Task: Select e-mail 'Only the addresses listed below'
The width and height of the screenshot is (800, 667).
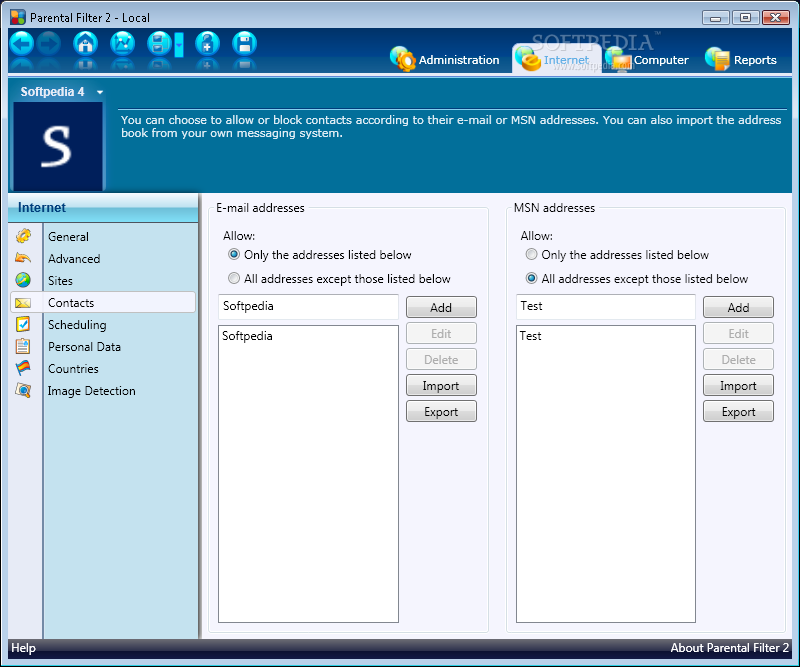Action: (x=234, y=254)
